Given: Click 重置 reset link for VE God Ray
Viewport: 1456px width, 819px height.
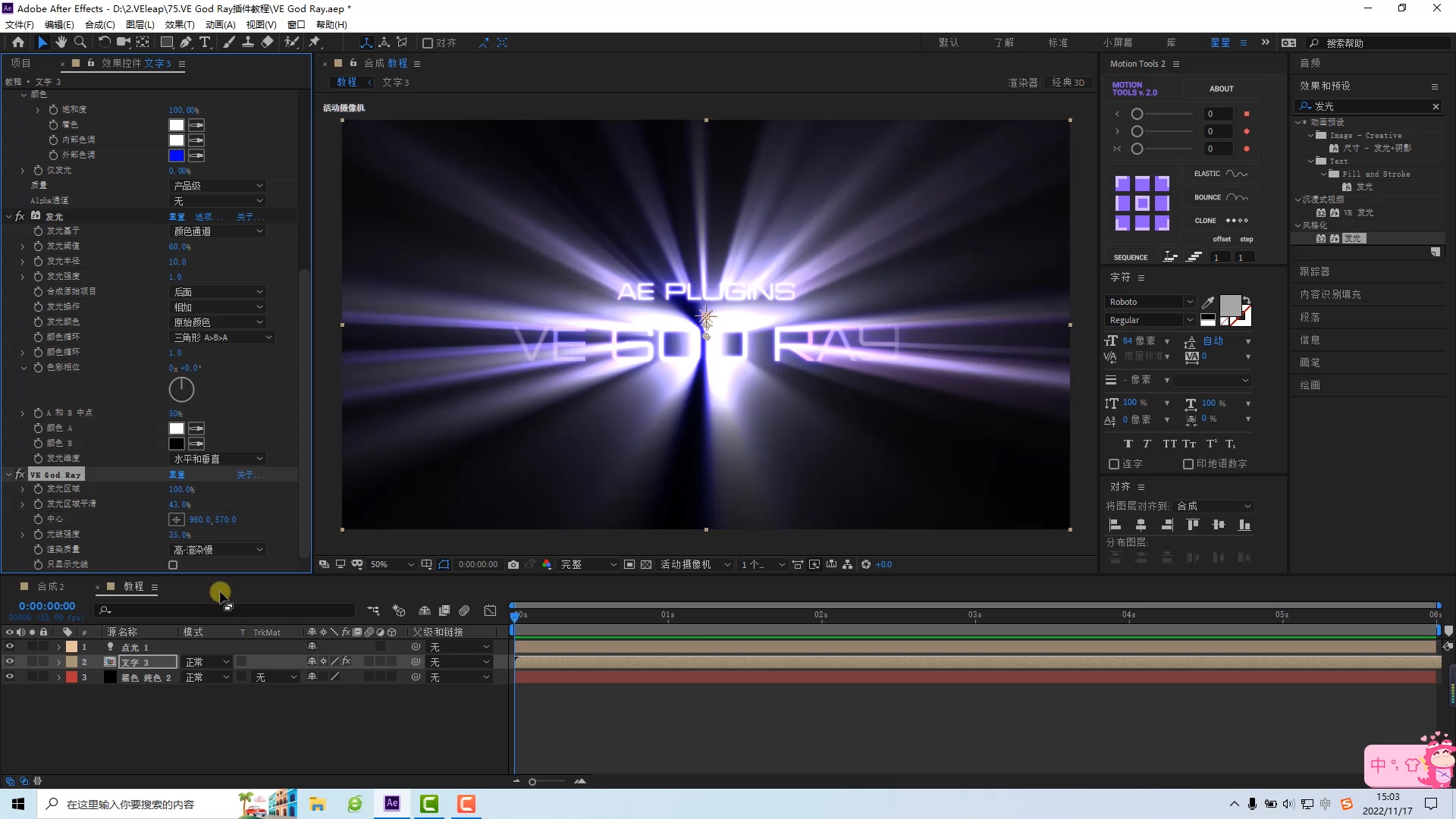Looking at the screenshot, I should (177, 475).
